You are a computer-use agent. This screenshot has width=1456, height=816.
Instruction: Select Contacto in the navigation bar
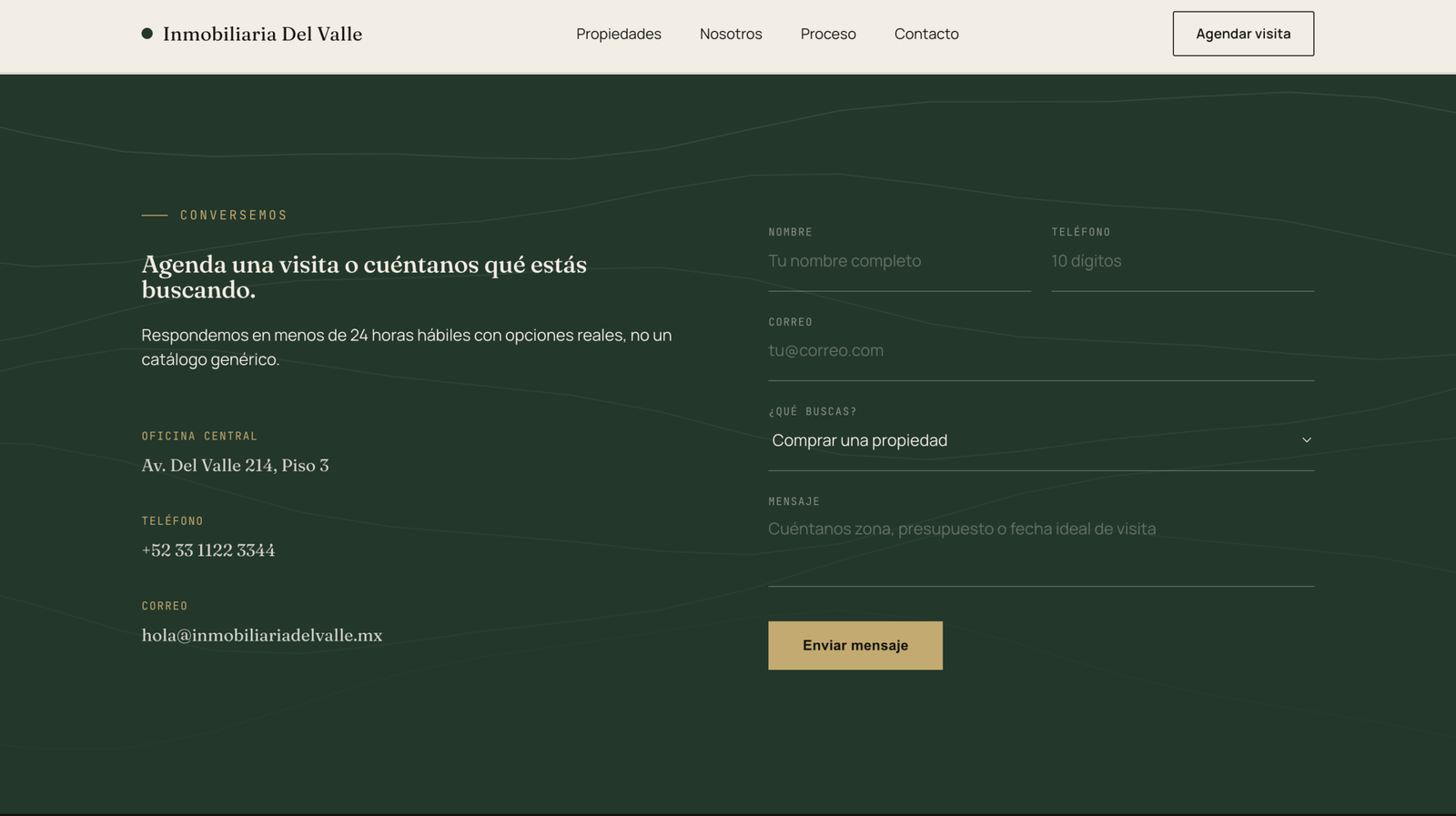click(x=926, y=34)
